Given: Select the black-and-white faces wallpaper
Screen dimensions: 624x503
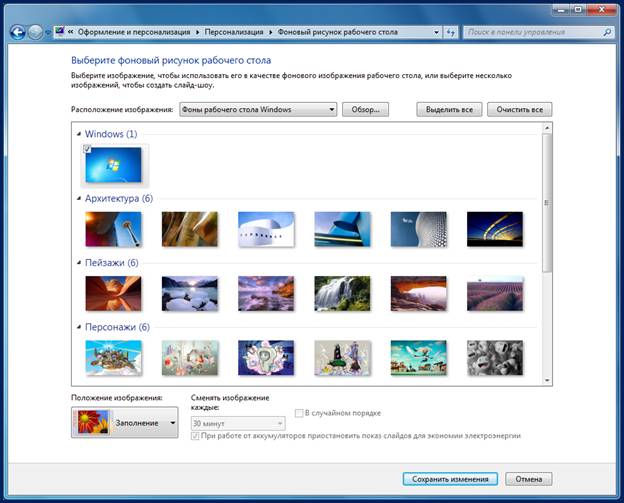Looking at the screenshot, I should (x=495, y=358).
